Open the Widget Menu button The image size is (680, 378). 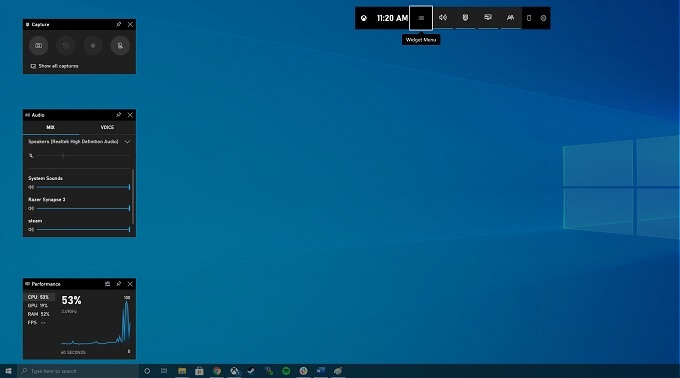tap(421, 18)
